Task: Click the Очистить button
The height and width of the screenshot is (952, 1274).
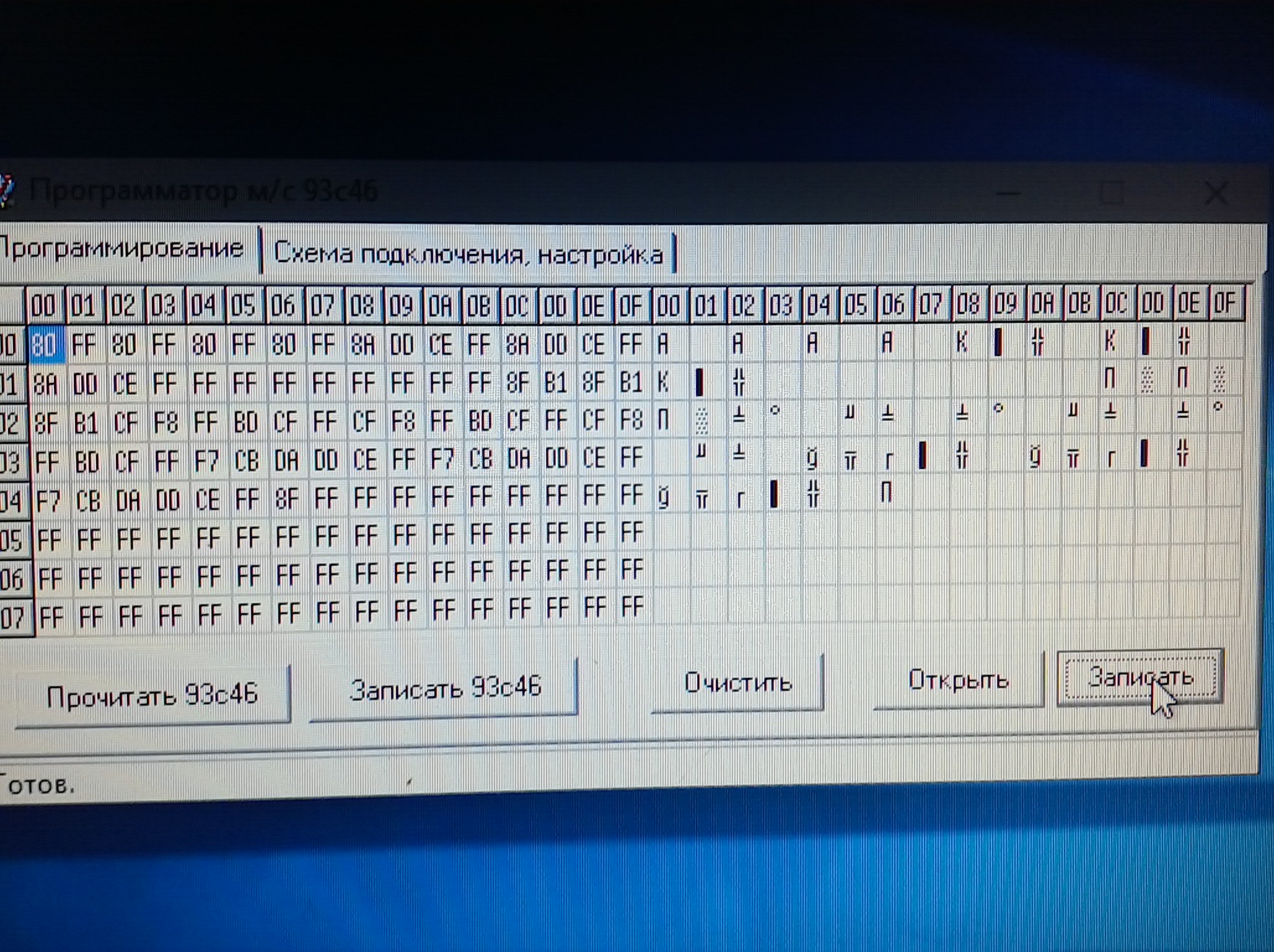Action: [x=737, y=683]
